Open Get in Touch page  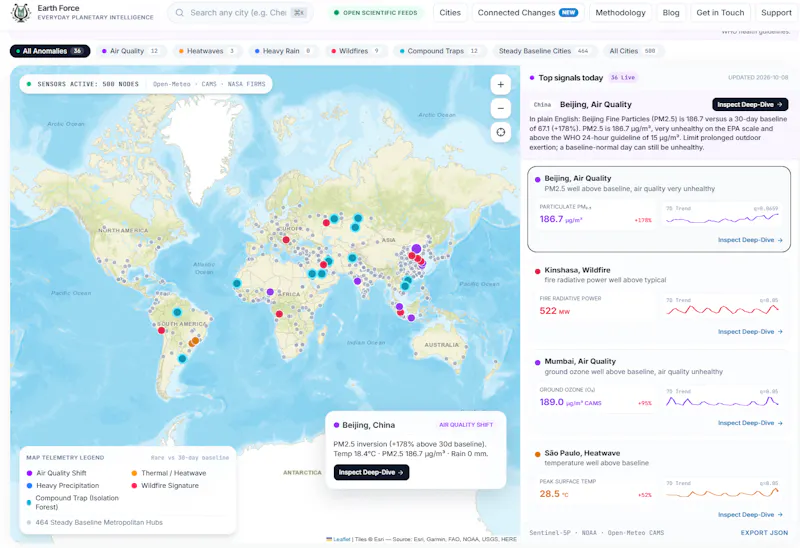(x=720, y=13)
